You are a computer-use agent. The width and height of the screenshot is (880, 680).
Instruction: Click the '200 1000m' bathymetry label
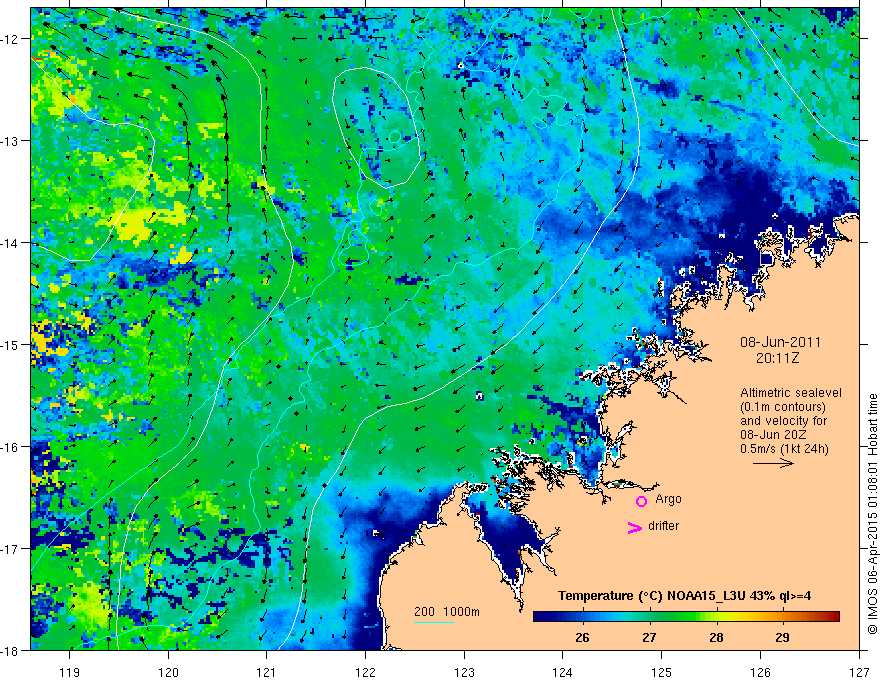[x=447, y=612]
